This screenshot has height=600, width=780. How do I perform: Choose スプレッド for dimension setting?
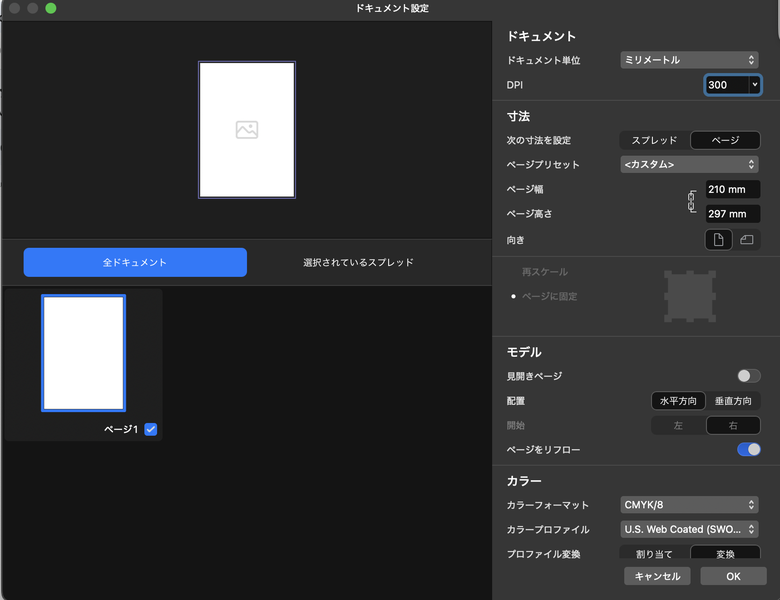[654, 140]
